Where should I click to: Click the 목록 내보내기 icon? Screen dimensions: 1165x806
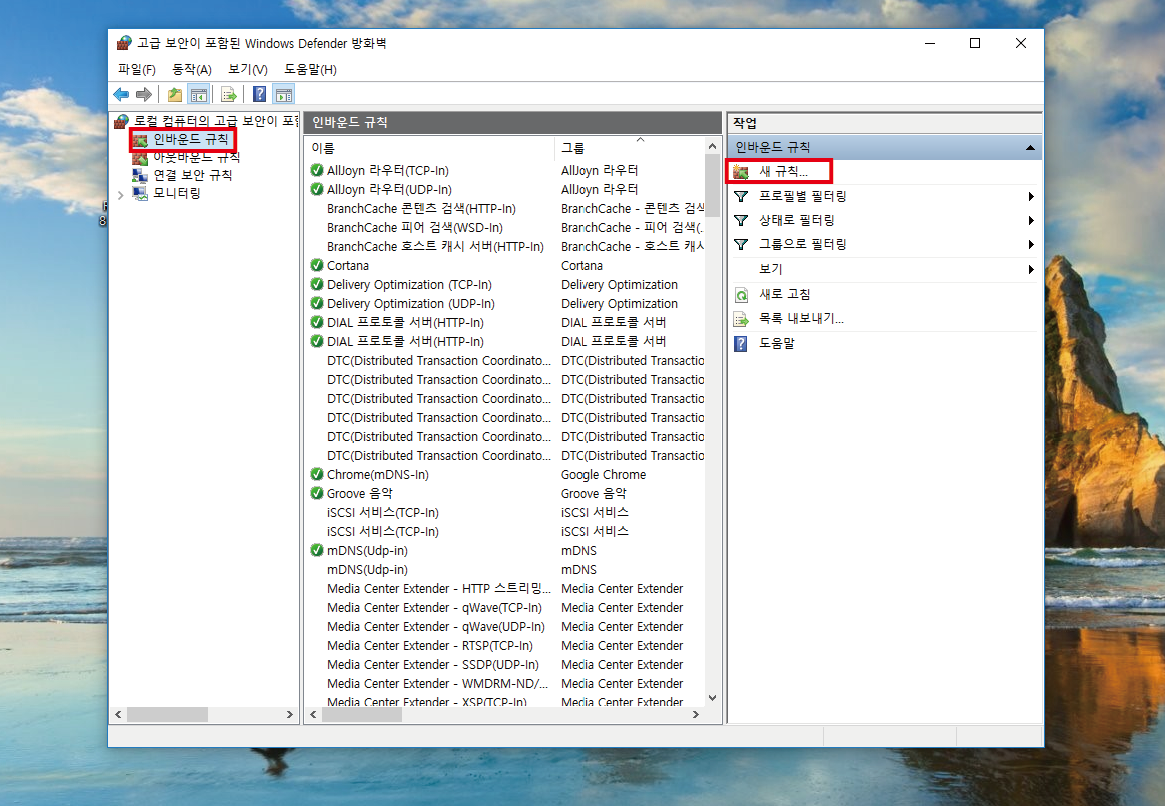point(741,319)
